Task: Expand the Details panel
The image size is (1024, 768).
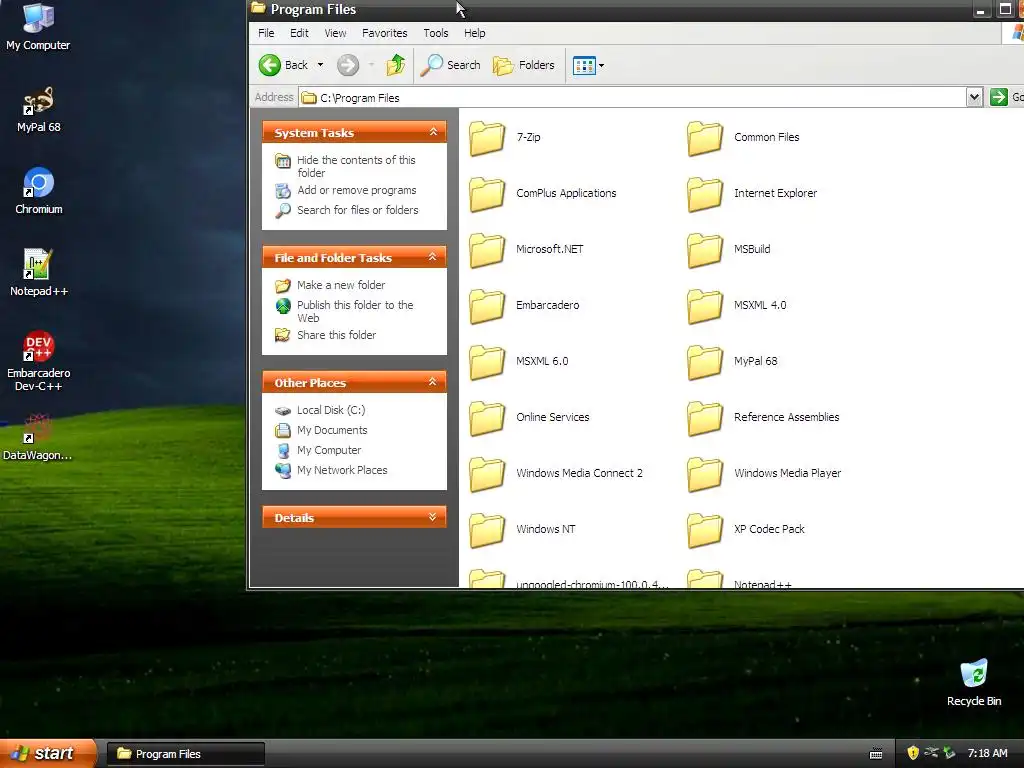Action: pos(433,518)
